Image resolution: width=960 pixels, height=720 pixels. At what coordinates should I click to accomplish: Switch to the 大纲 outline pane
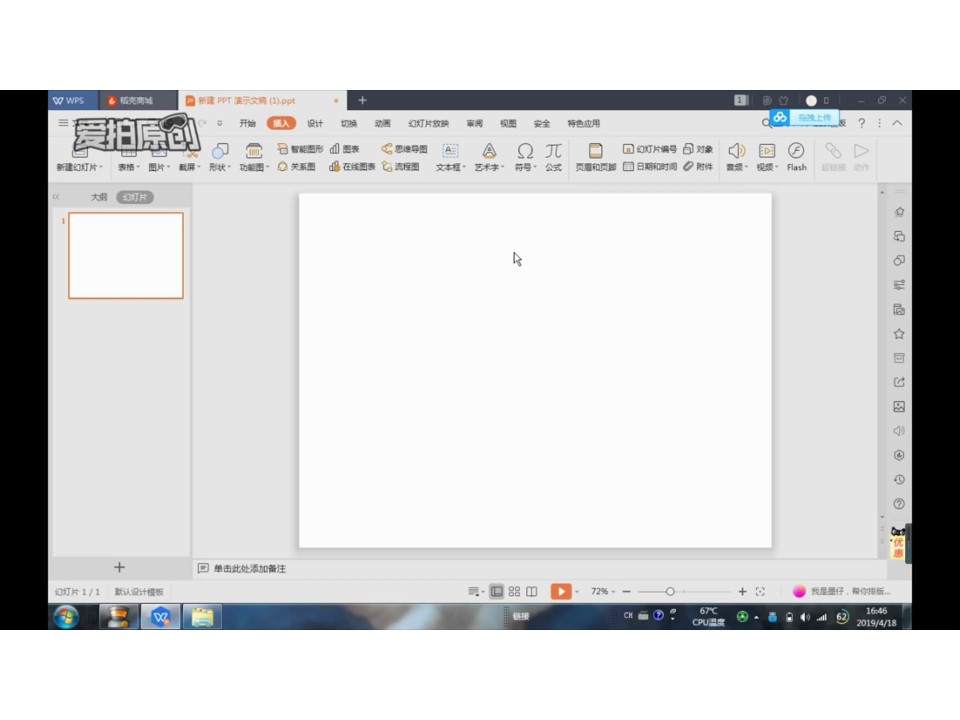tap(99, 197)
